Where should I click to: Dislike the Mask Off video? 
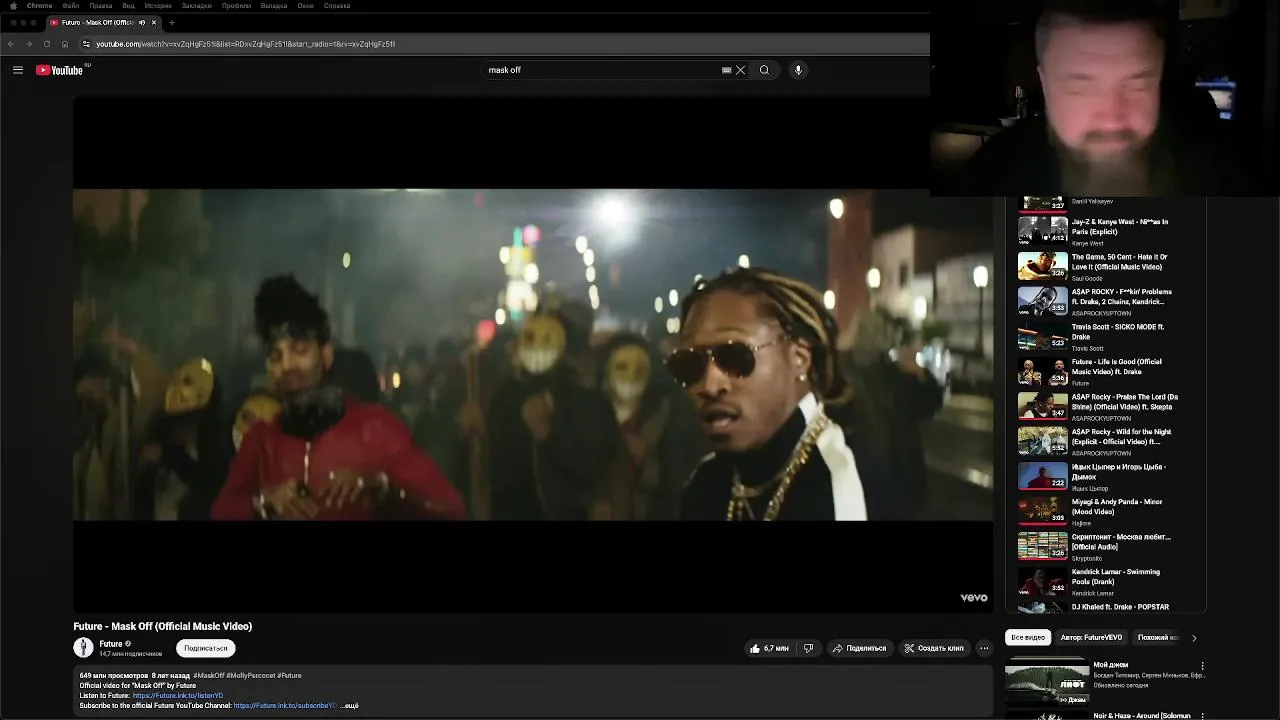pos(809,648)
